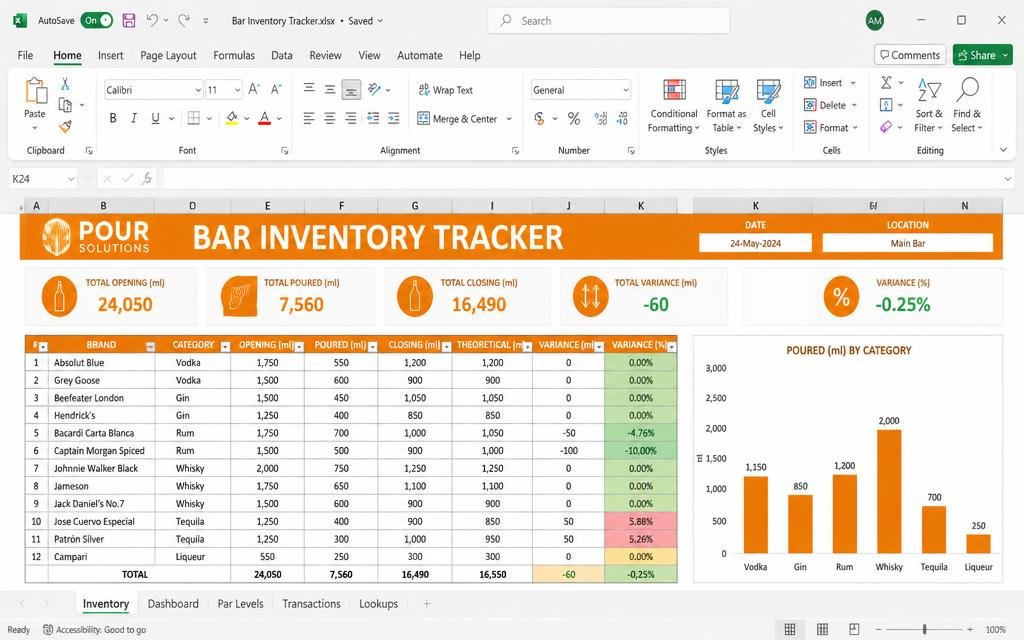1024x640 pixels.
Task: Open the font name Calibri dropdown
Action: tap(197, 90)
